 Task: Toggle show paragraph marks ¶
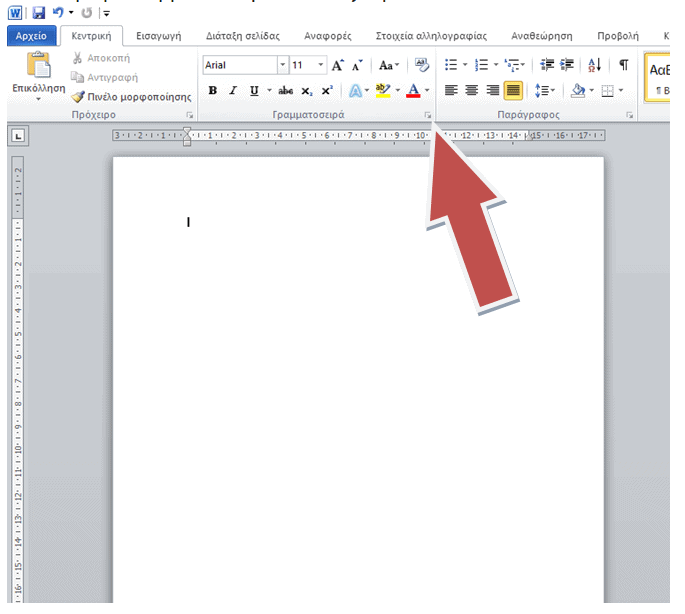(624, 65)
